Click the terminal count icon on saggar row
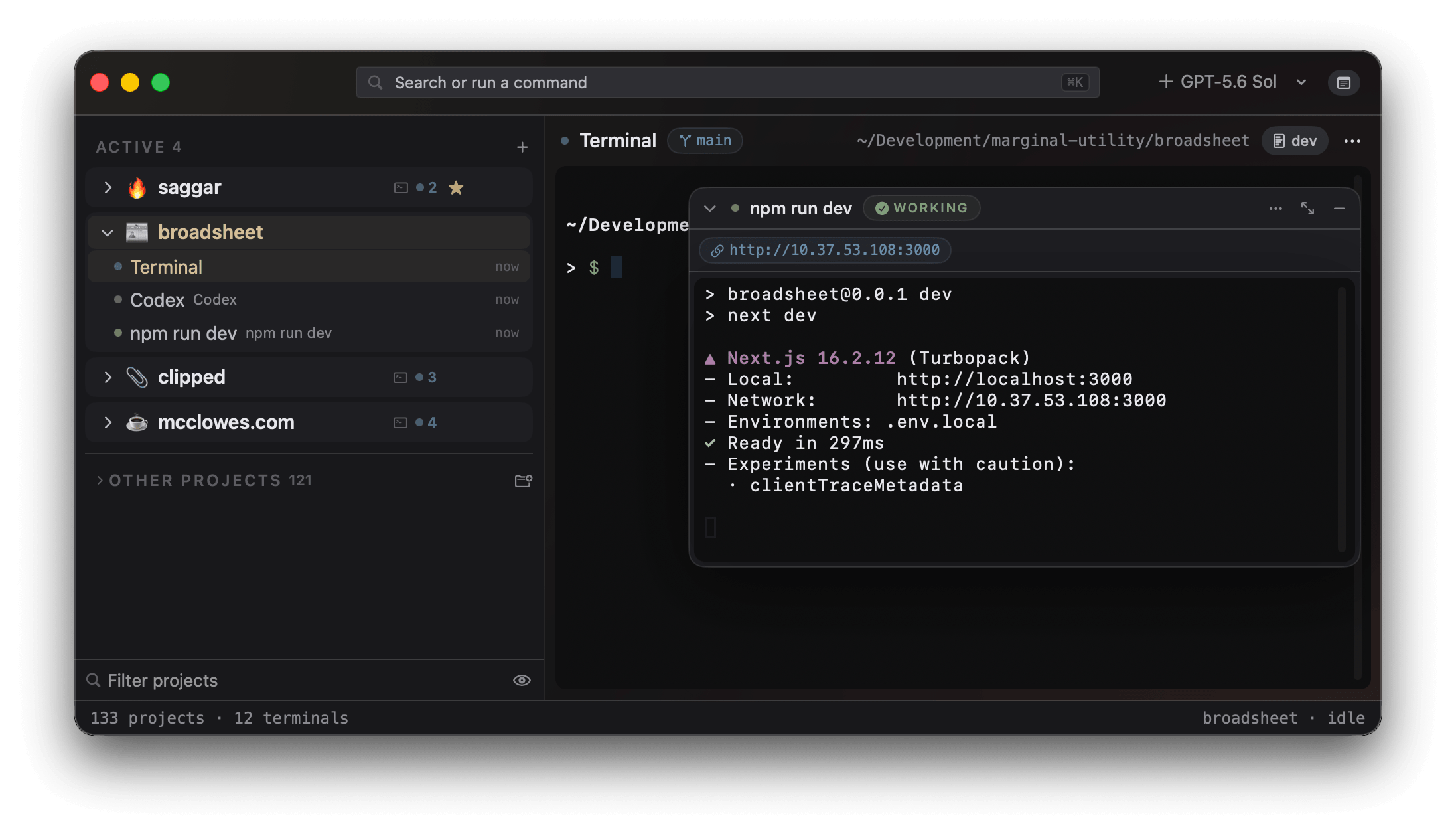 (400, 188)
